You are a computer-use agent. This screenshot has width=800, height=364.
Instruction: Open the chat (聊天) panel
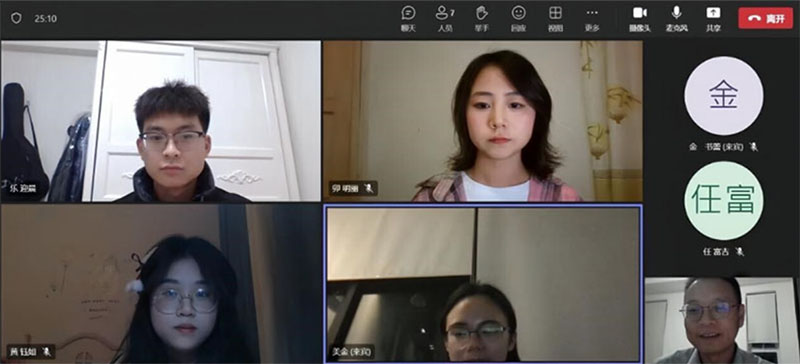[x=408, y=19]
